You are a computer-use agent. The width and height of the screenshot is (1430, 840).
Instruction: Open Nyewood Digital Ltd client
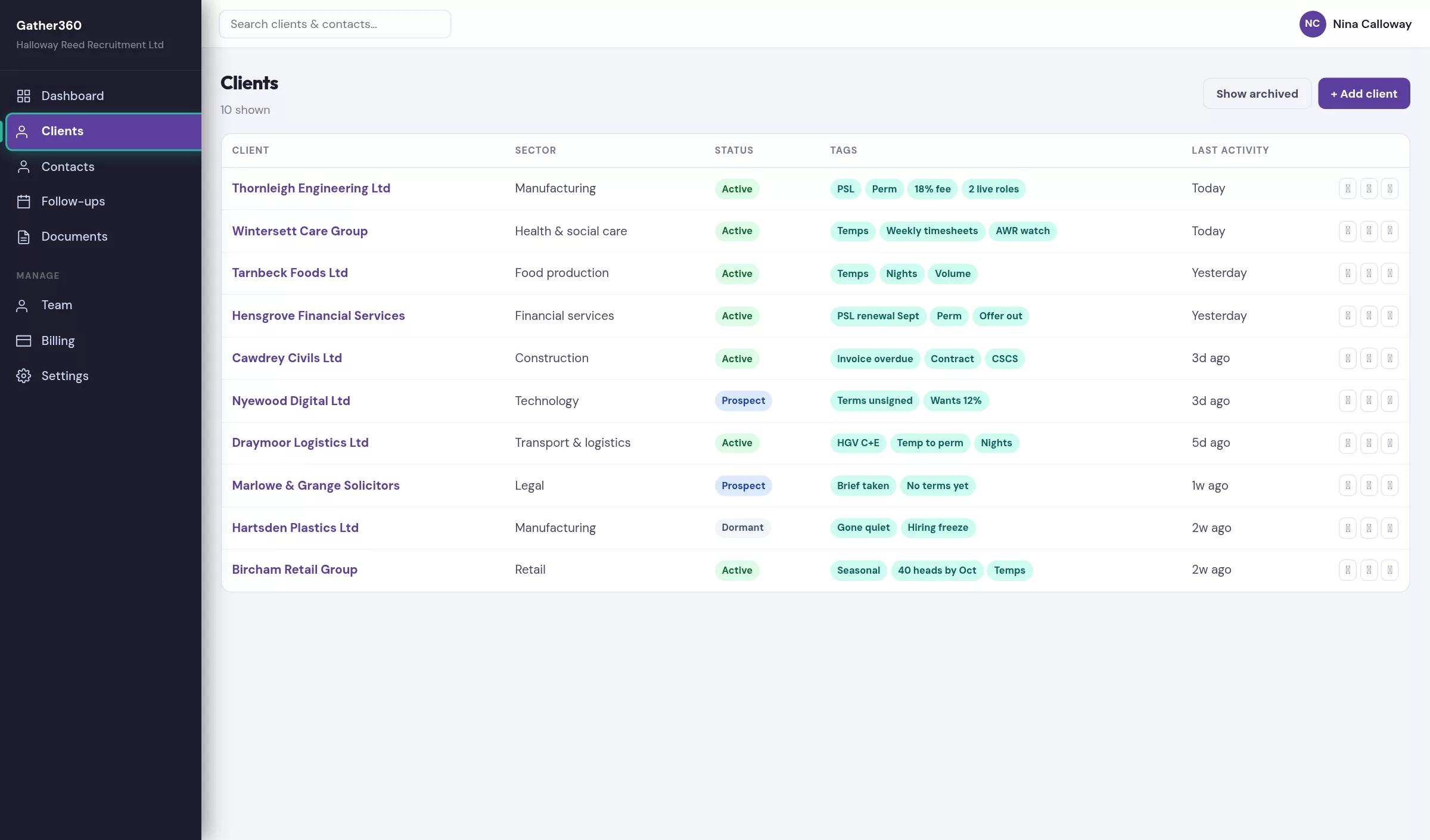tap(291, 401)
